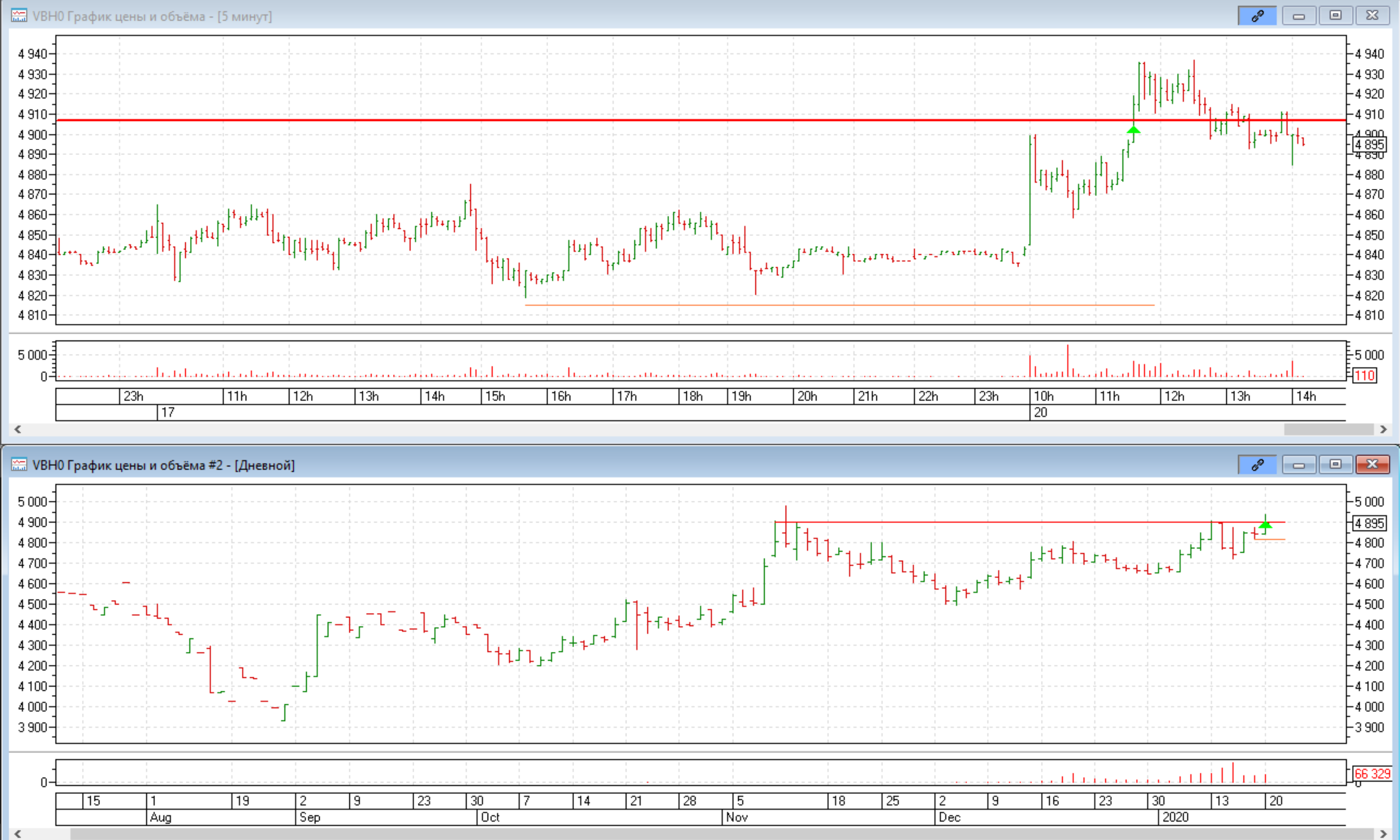Screen dimensions: 1400x840
Task: Click the left scroll arrow of the daily chart
Action: tap(18, 834)
